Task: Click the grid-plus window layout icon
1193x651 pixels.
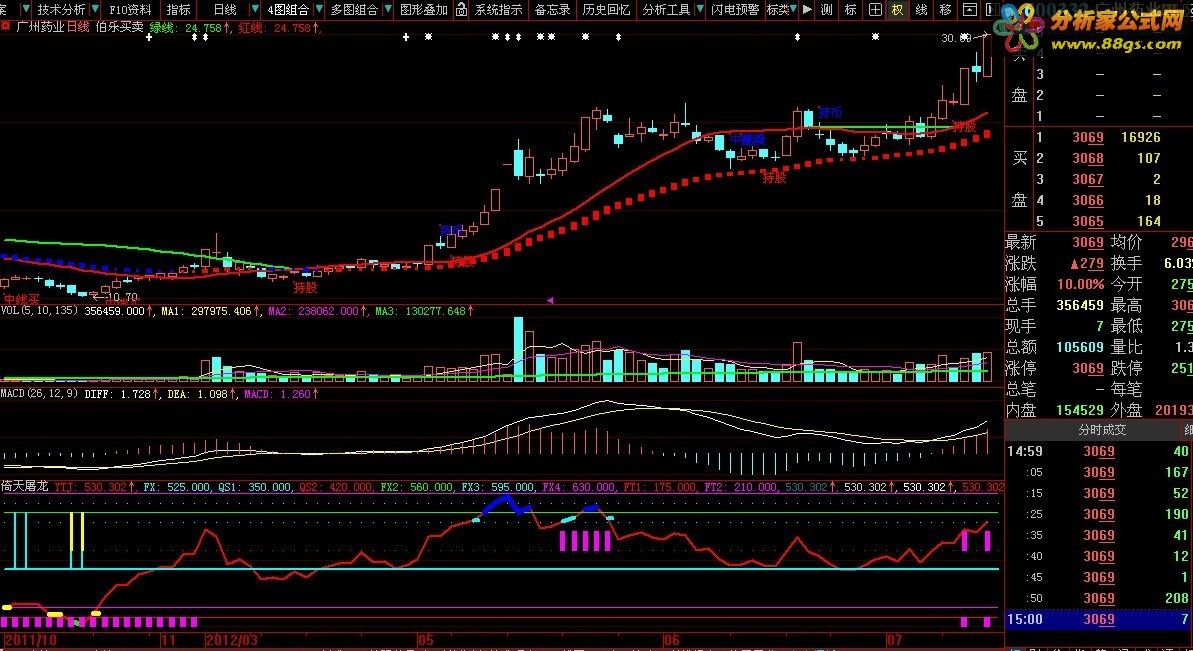Action: 876,10
